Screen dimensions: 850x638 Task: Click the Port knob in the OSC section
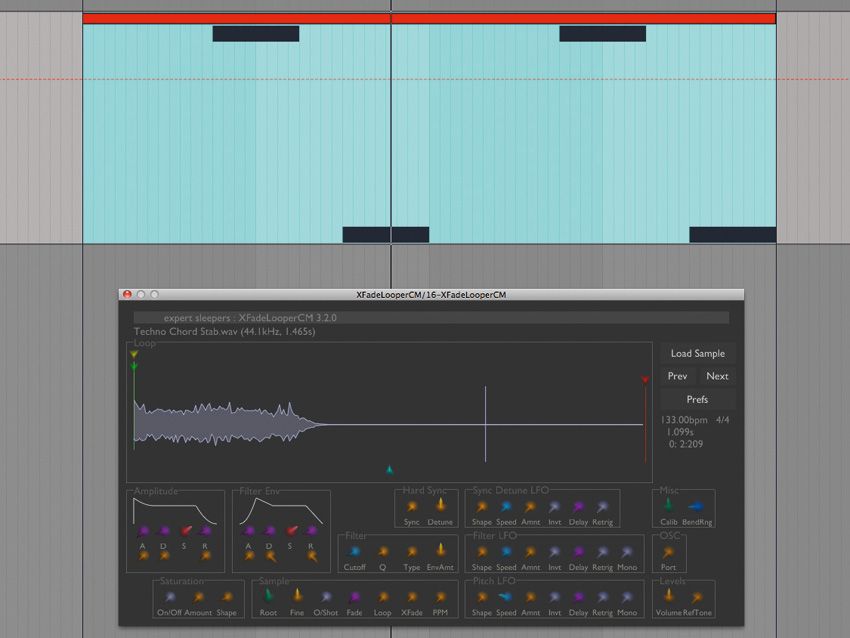[668, 552]
